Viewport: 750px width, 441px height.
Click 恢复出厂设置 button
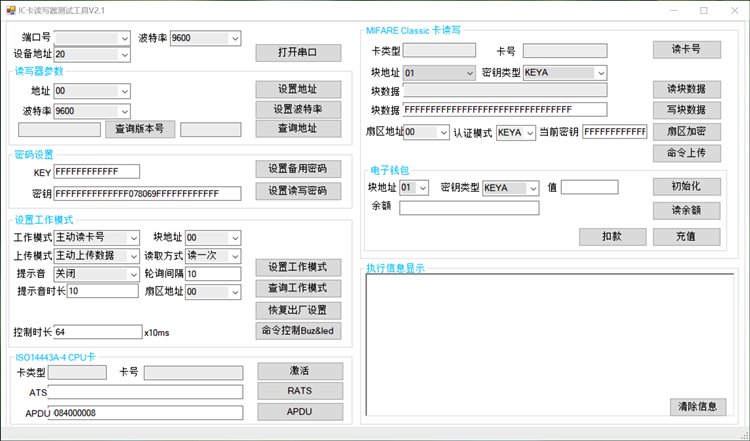tap(298, 309)
